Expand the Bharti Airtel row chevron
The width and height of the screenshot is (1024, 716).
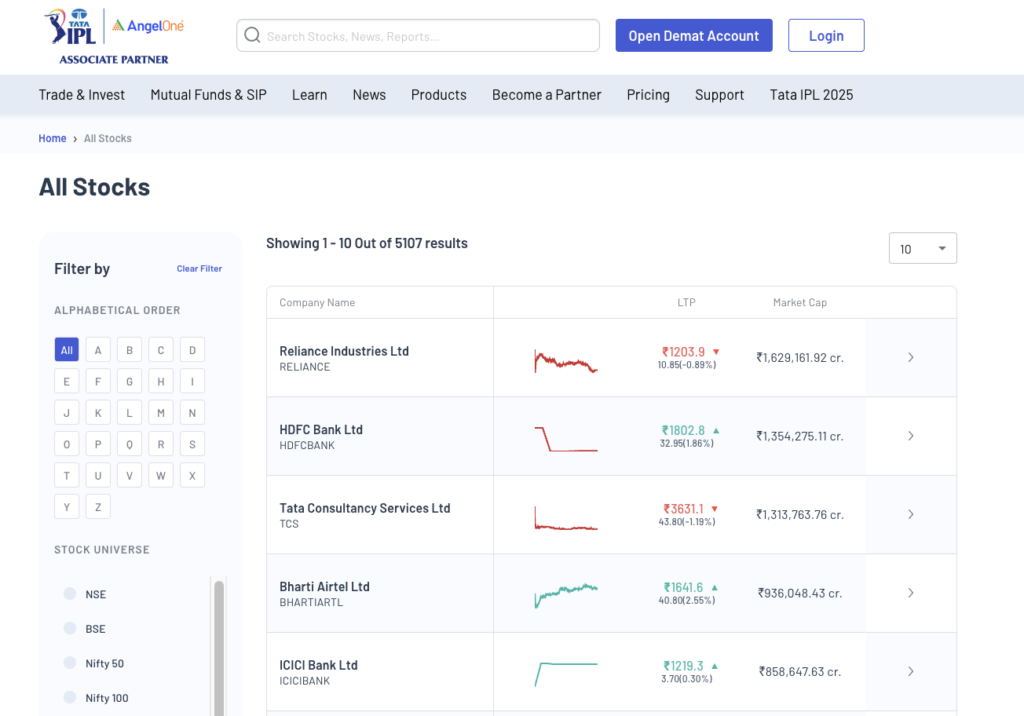point(910,593)
